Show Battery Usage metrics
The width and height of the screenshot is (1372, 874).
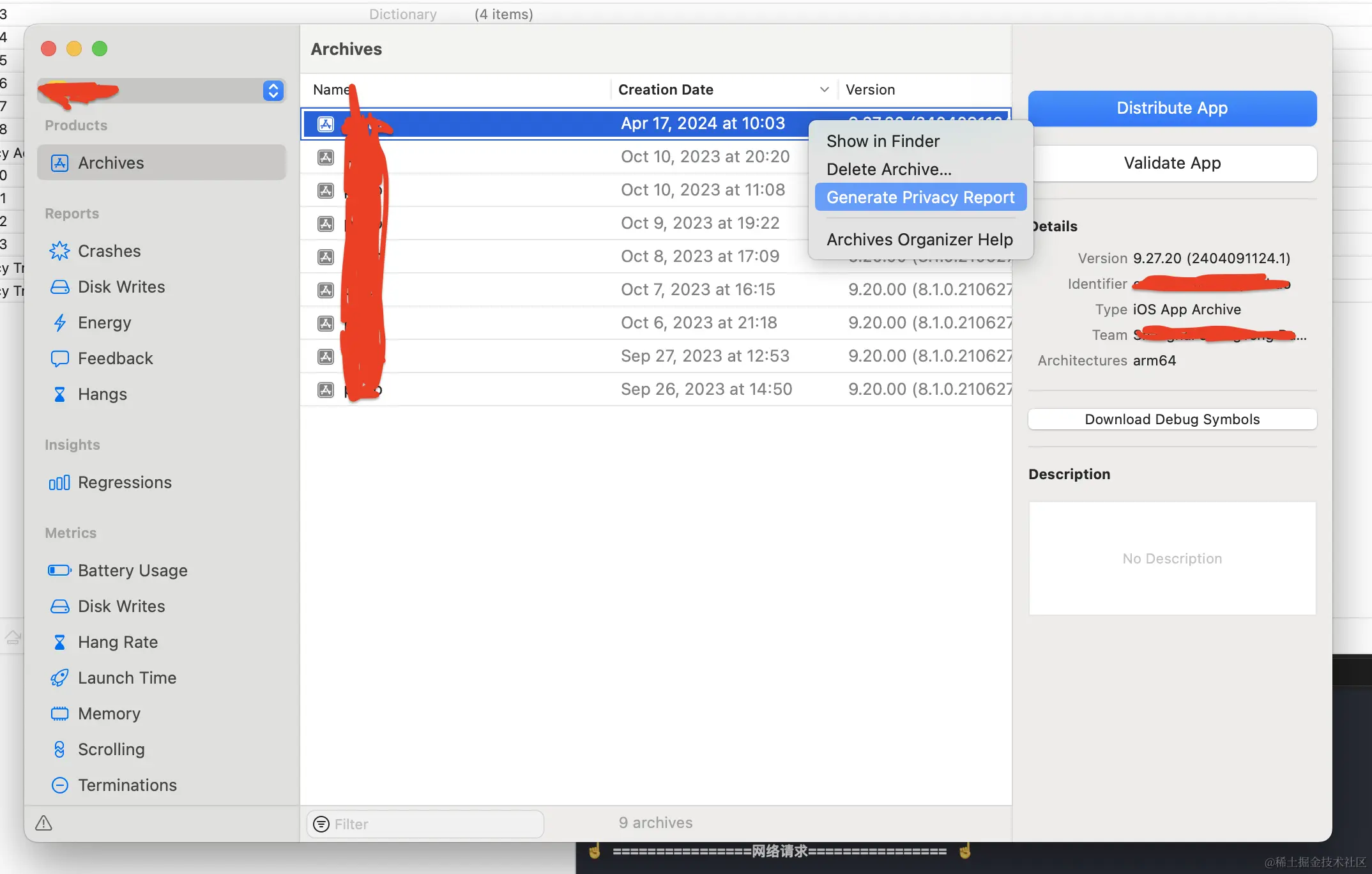(x=162, y=571)
